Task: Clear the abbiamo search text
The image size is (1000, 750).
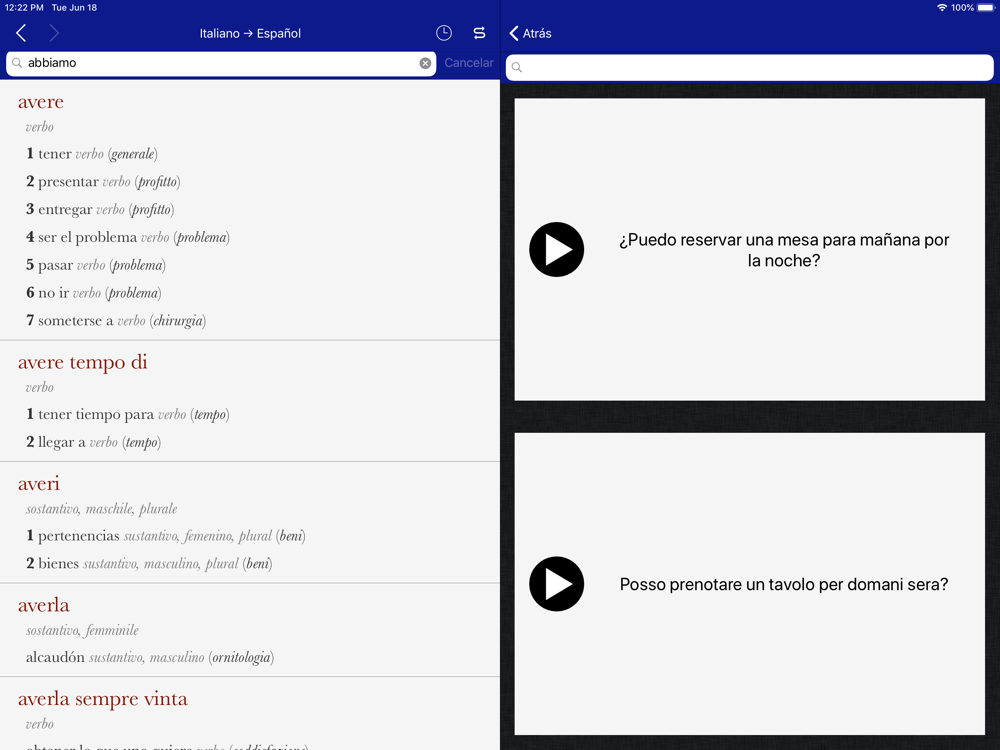Action: click(425, 63)
